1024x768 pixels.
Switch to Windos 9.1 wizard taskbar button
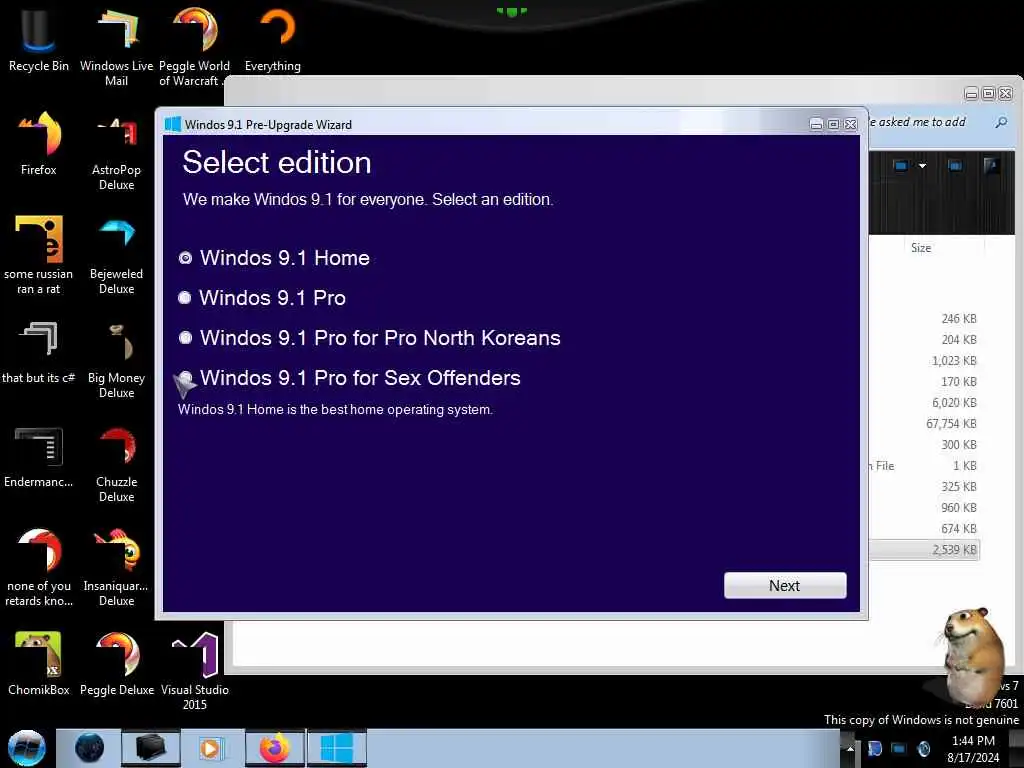(x=337, y=748)
